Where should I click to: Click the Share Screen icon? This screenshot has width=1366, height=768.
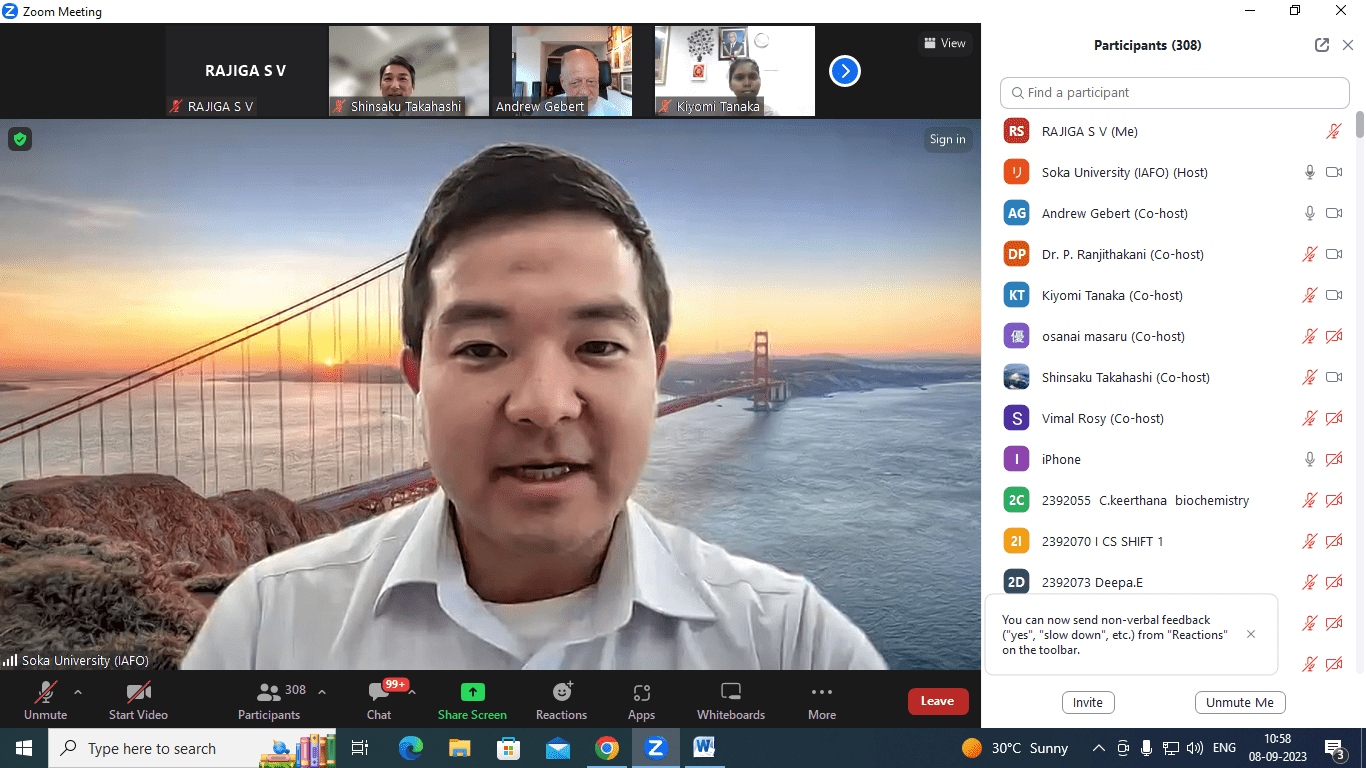pyautogui.click(x=472, y=700)
